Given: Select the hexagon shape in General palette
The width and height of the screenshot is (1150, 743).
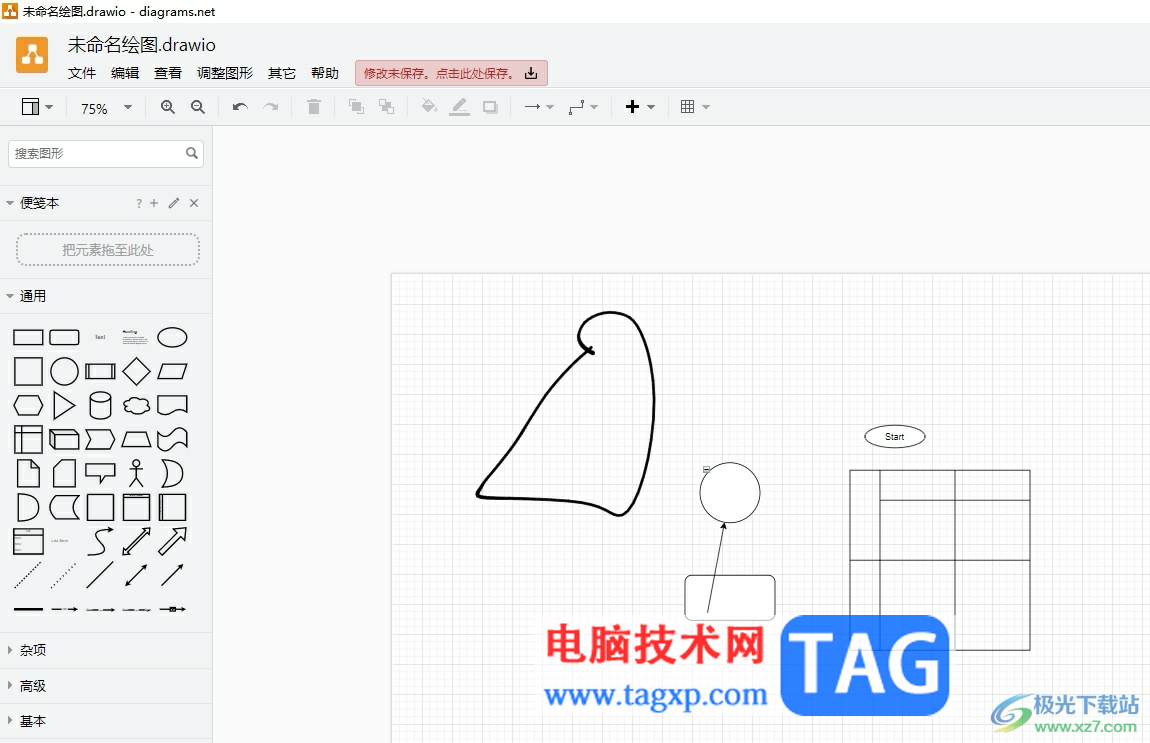Looking at the screenshot, I should [x=28, y=405].
